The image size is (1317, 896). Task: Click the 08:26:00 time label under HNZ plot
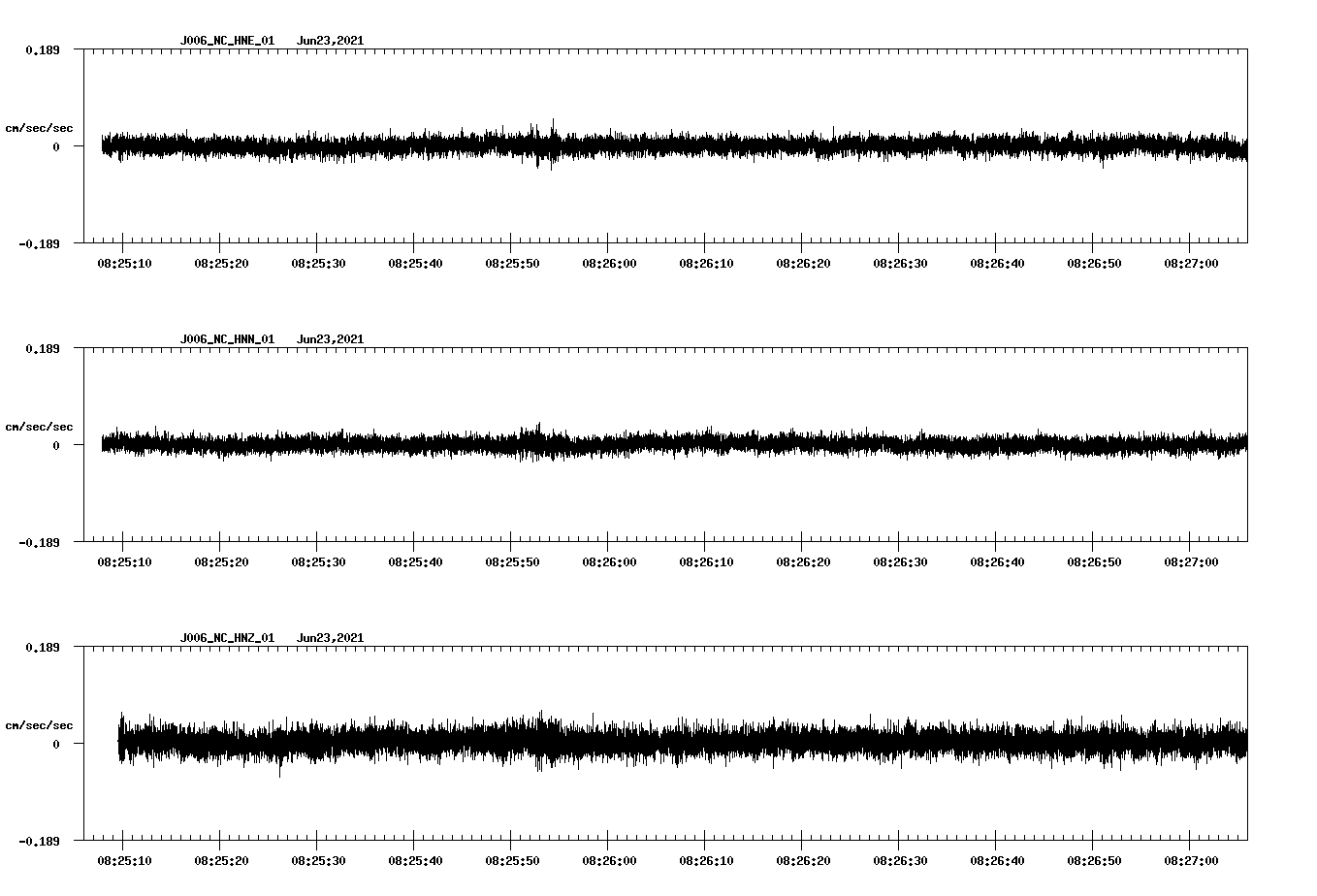[x=609, y=861]
